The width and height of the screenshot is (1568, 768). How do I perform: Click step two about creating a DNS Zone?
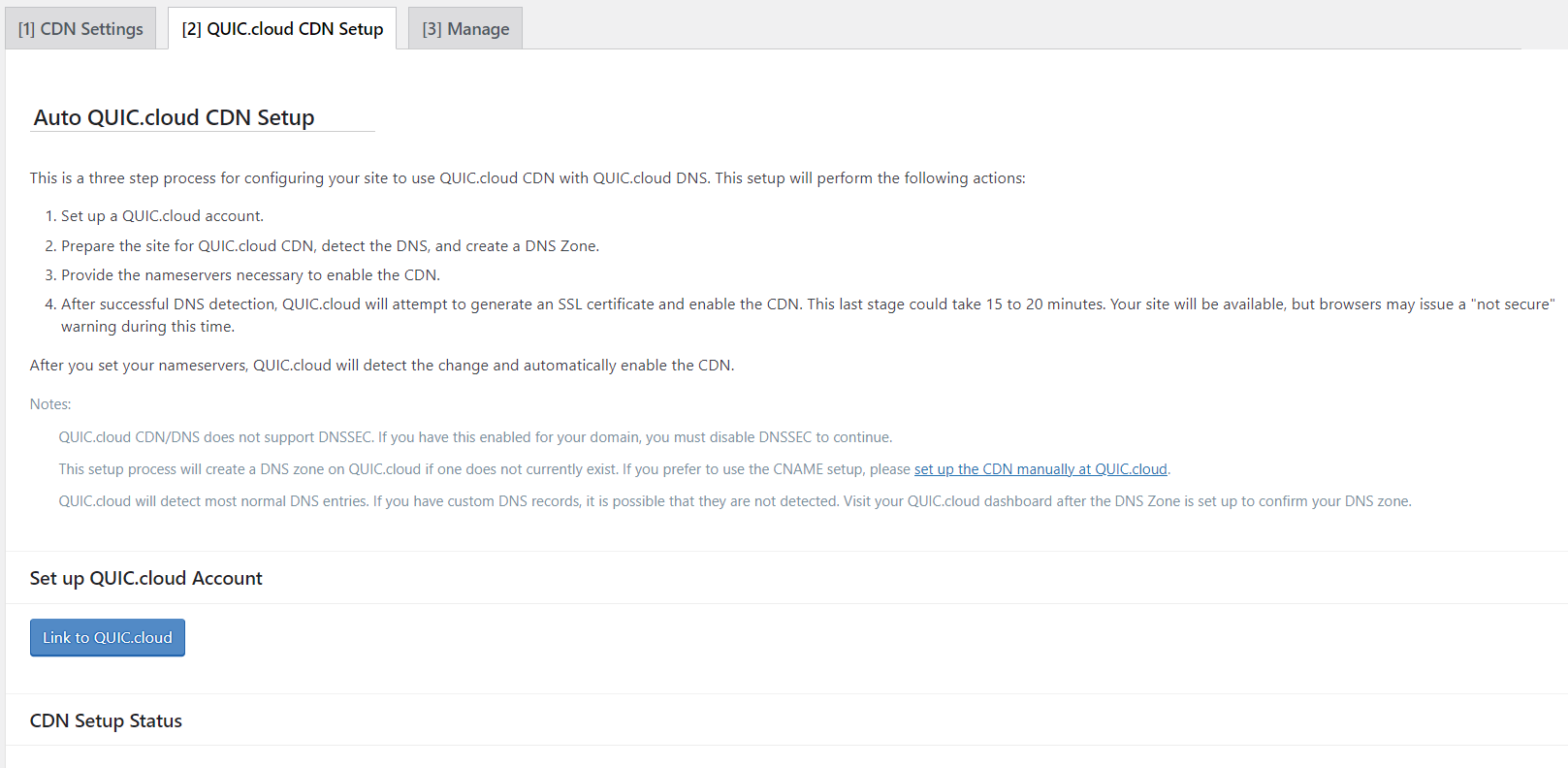coord(330,246)
